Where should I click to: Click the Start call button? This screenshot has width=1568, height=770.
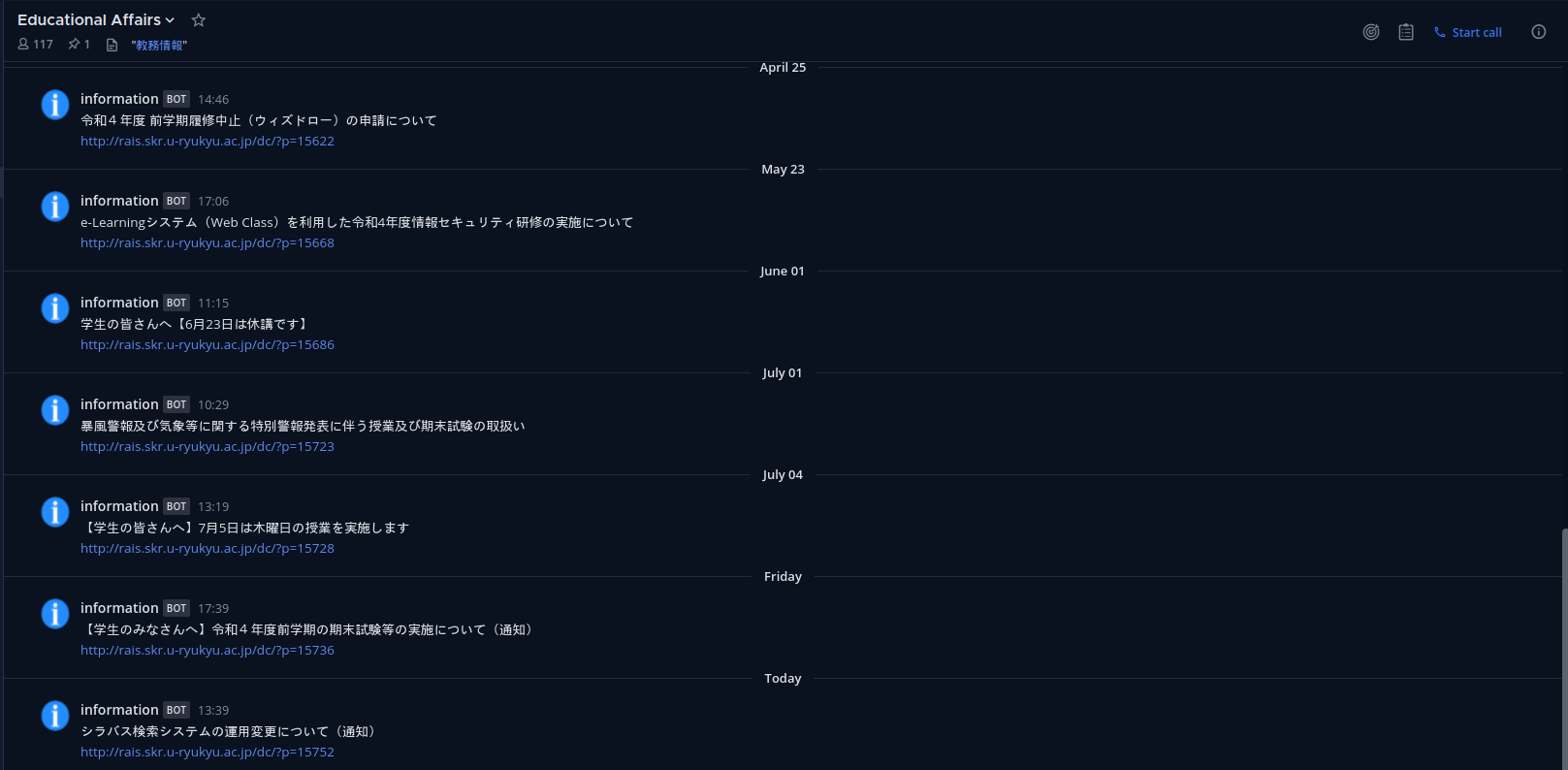[x=1468, y=32]
